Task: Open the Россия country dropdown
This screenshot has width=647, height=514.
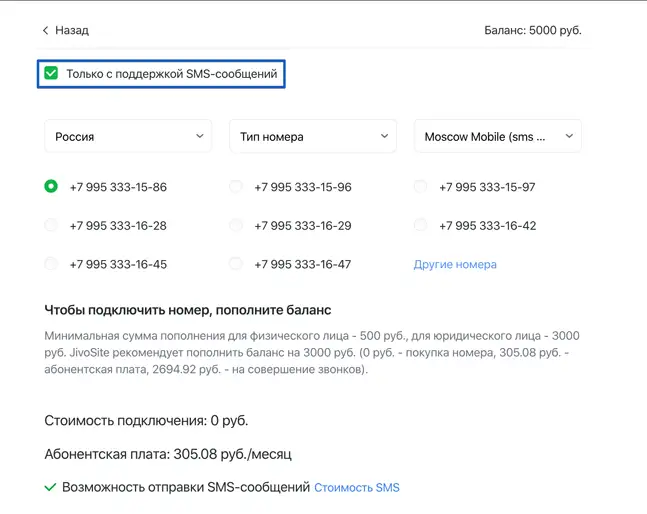Action: (128, 136)
